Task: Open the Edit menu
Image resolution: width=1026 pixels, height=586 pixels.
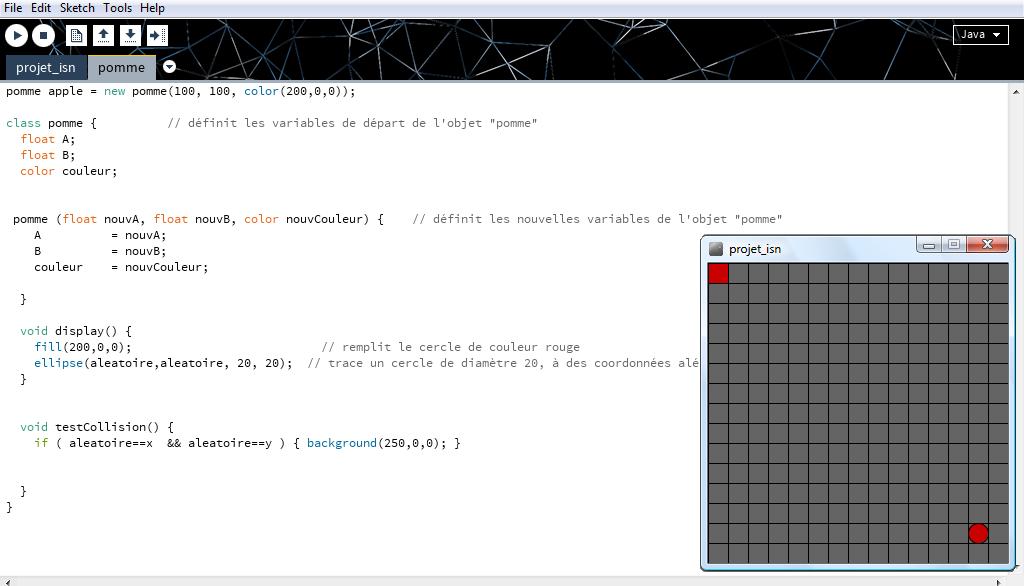Action: click(41, 8)
